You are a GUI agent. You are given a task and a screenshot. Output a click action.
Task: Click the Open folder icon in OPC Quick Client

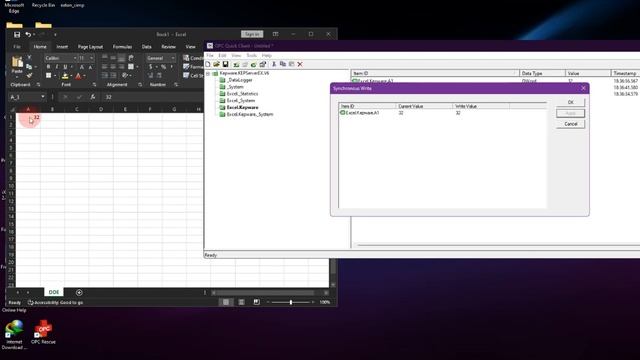216,64
